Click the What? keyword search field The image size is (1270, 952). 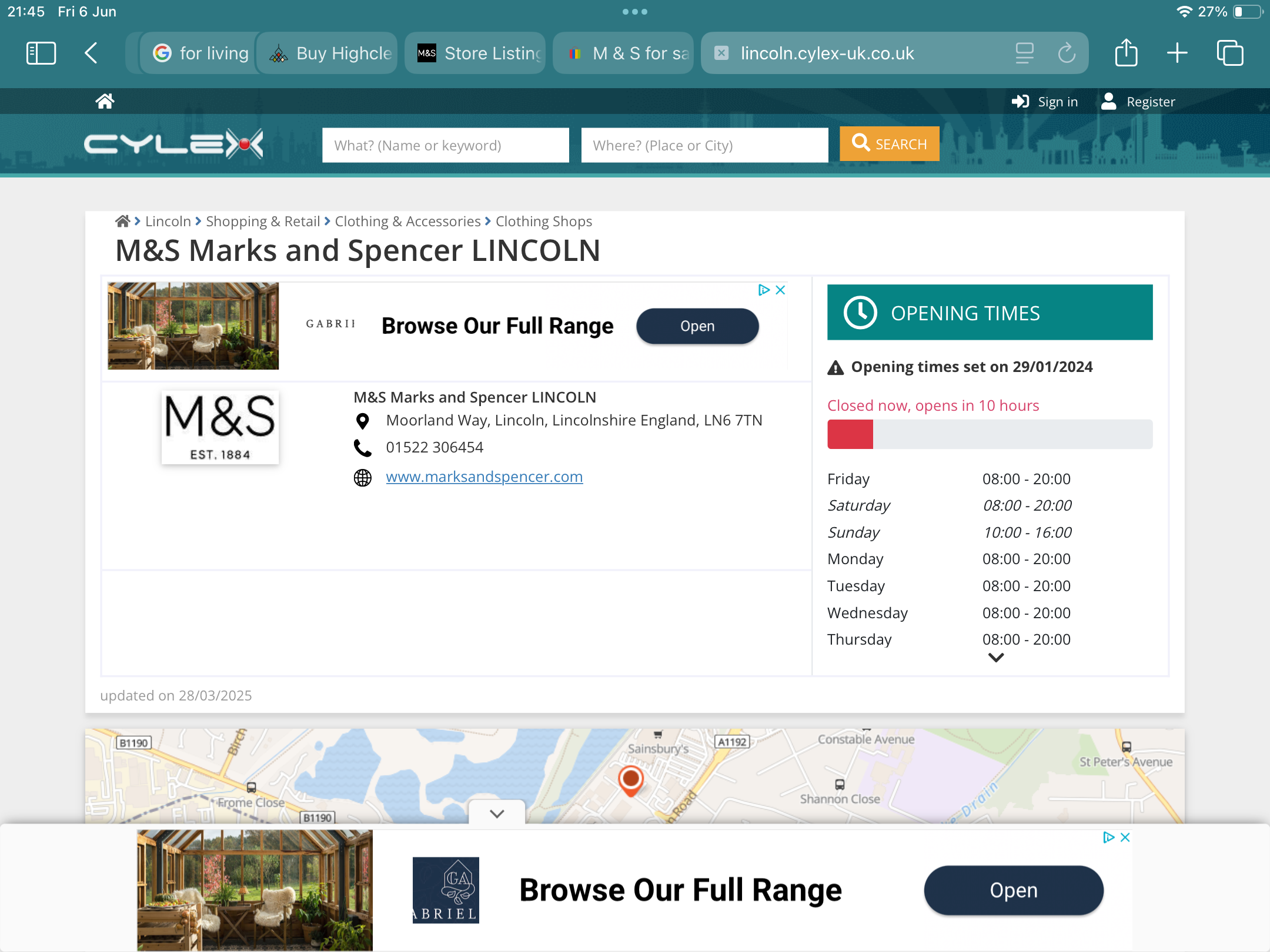pos(445,145)
